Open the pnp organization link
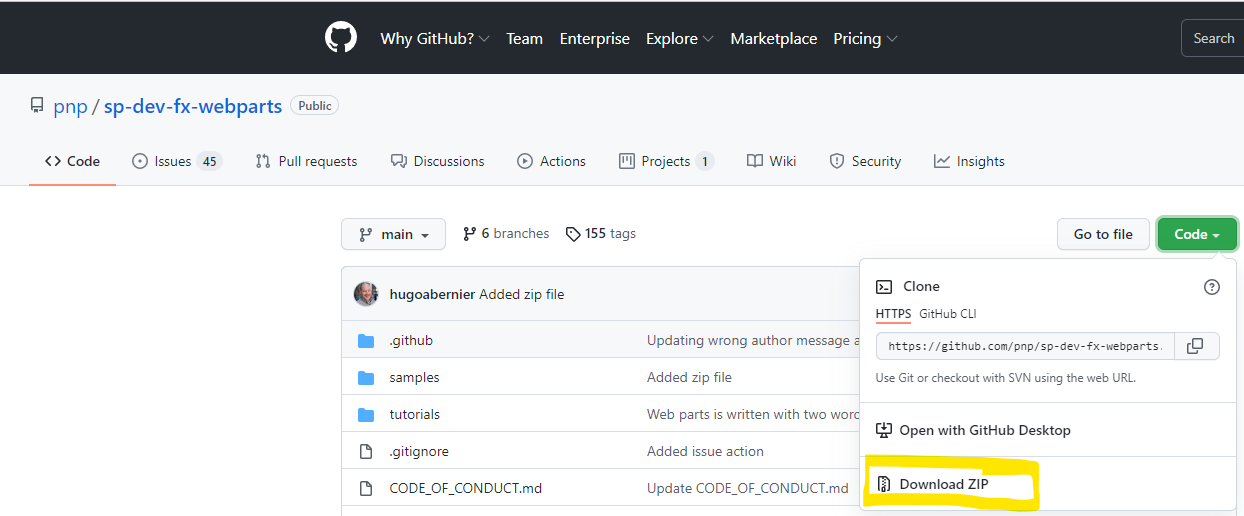The image size is (1244, 516). 70,107
